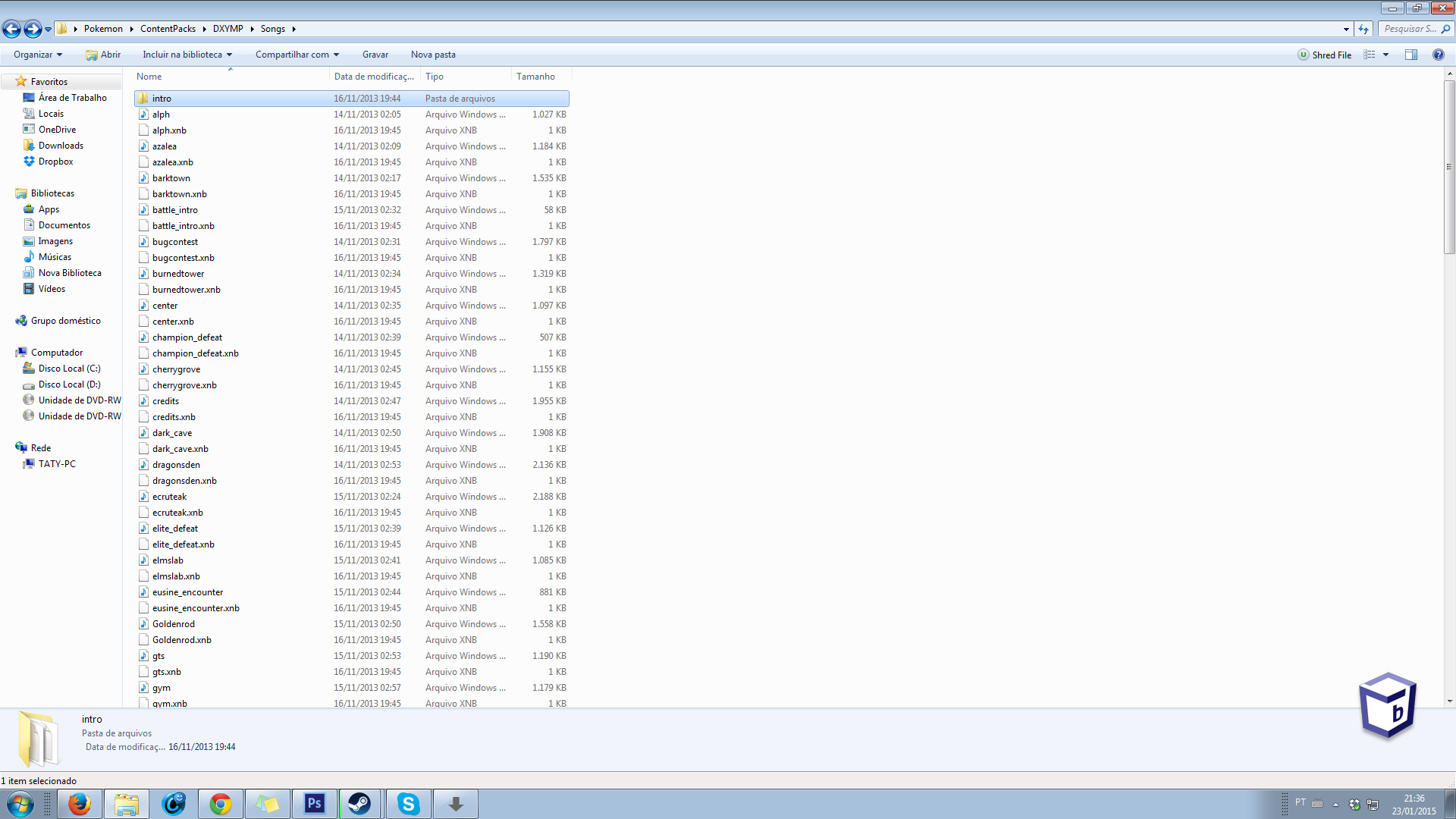Click the refresh icon beside address bar
1456x819 pixels.
pyautogui.click(x=1363, y=29)
